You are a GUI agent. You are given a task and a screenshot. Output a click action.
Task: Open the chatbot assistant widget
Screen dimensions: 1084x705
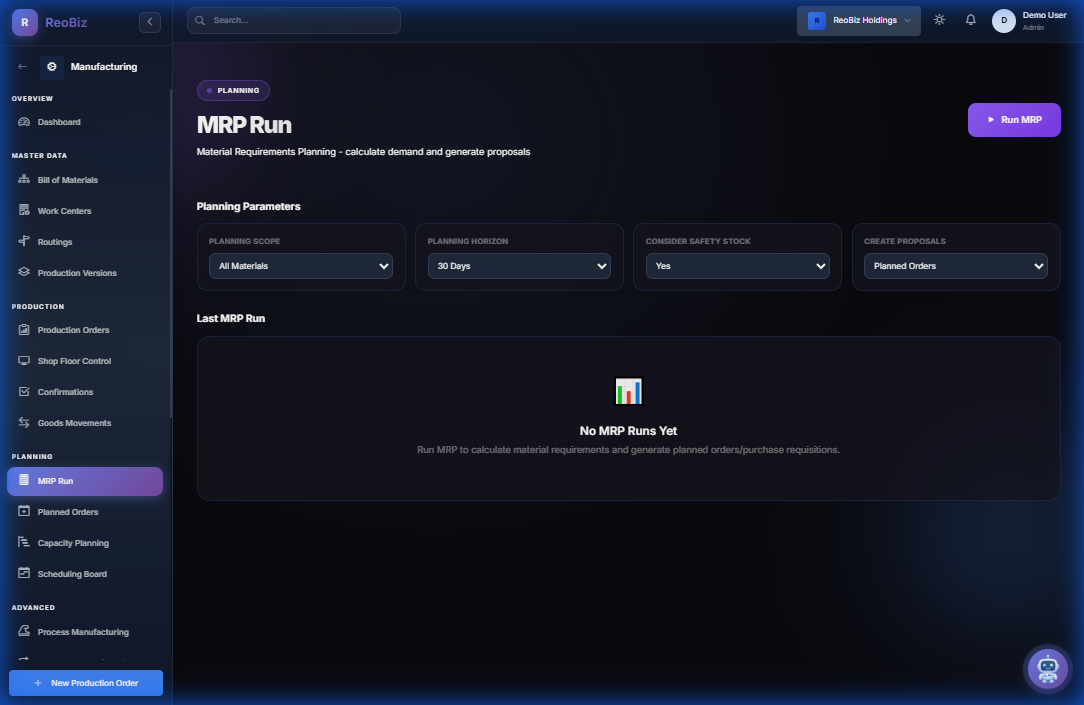(x=1047, y=668)
